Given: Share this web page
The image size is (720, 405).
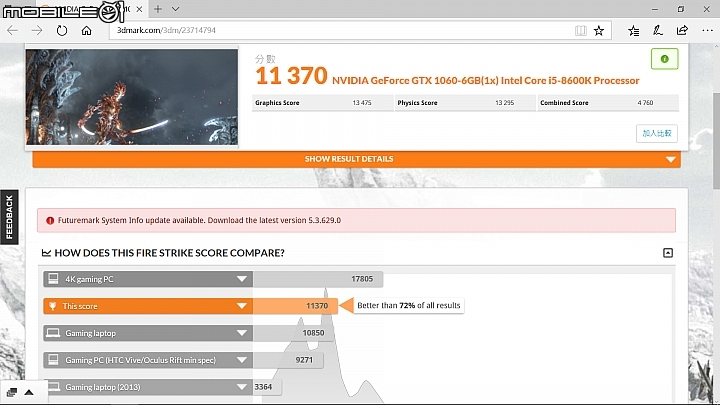Looking at the screenshot, I should pyautogui.click(x=682, y=30).
